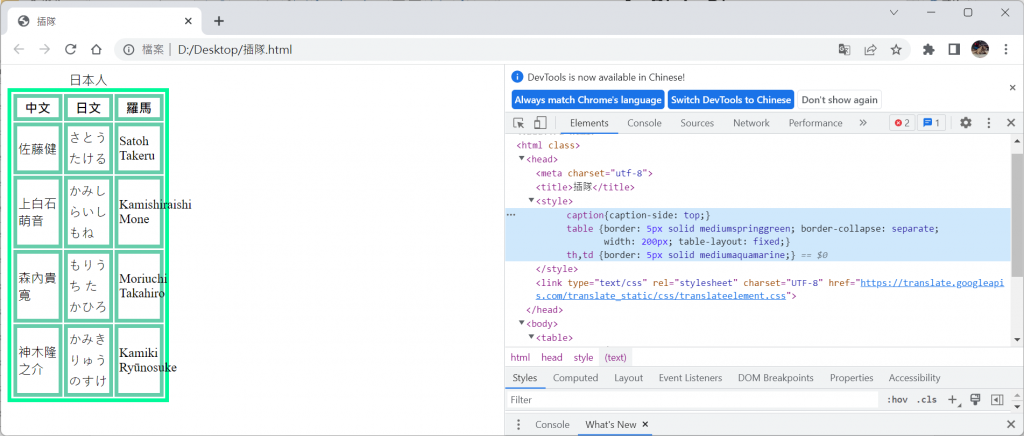Open the Network tab
This screenshot has height=436, width=1024.
click(751, 123)
